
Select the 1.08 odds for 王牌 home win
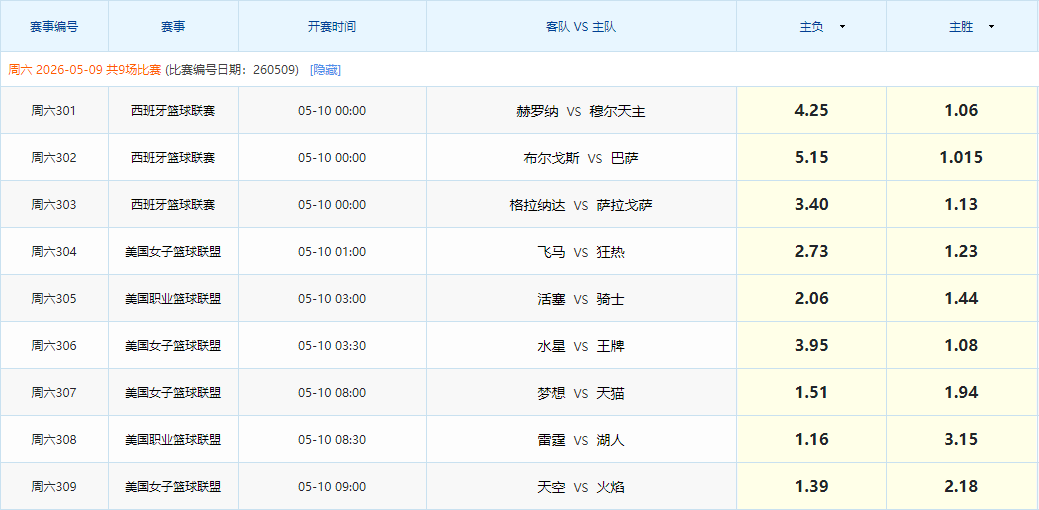962,346
